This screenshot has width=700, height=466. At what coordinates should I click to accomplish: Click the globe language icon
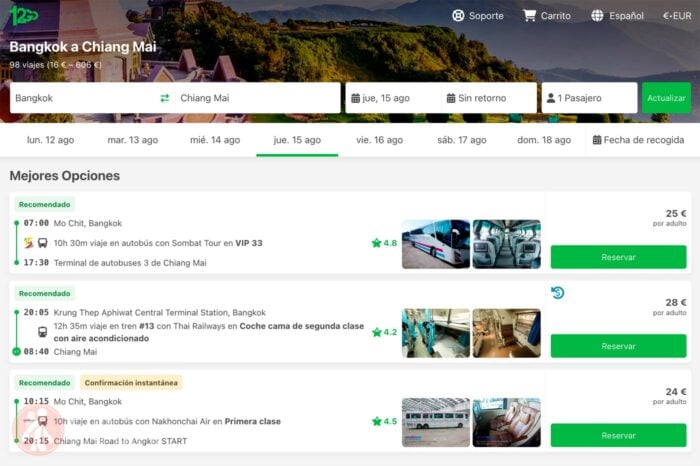click(x=597, y=16)
